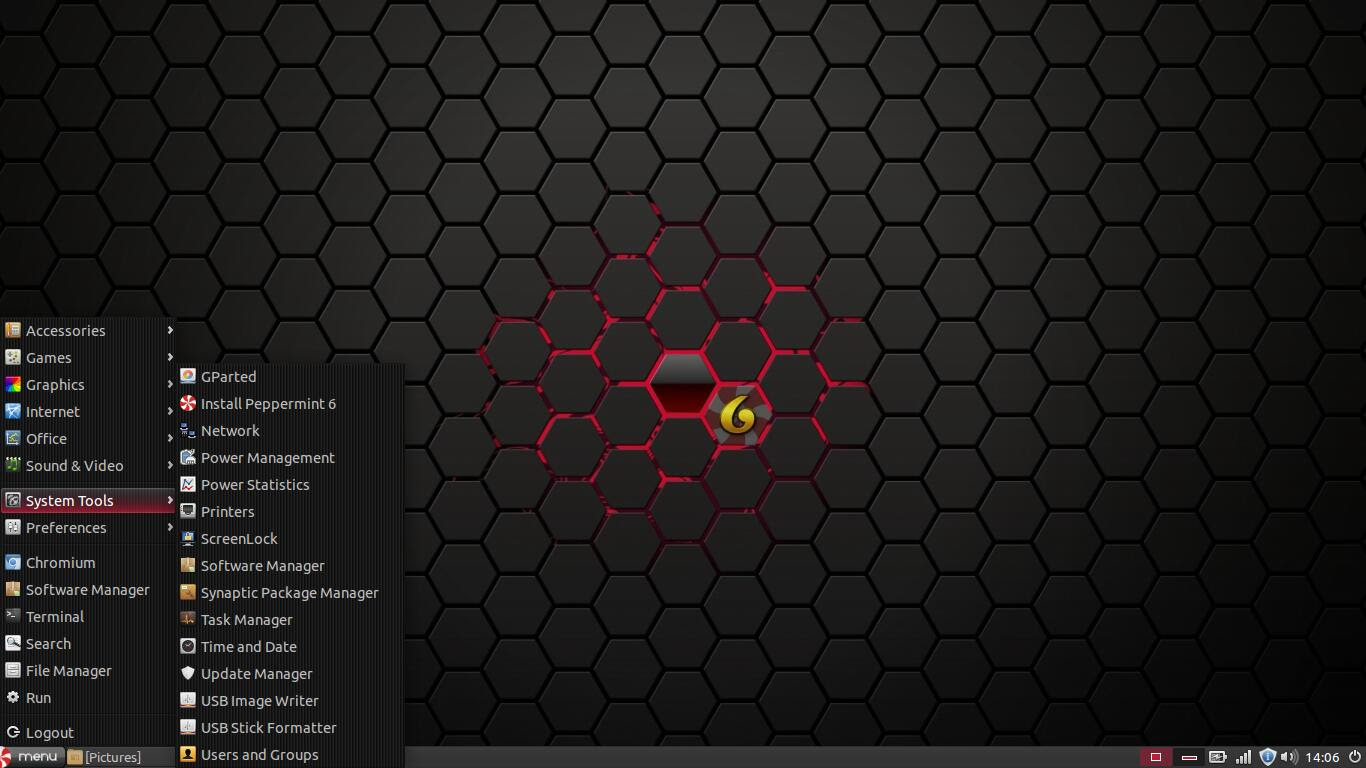Open the Network settings entry
1366x768 pixels.
(x=290, y=431)
